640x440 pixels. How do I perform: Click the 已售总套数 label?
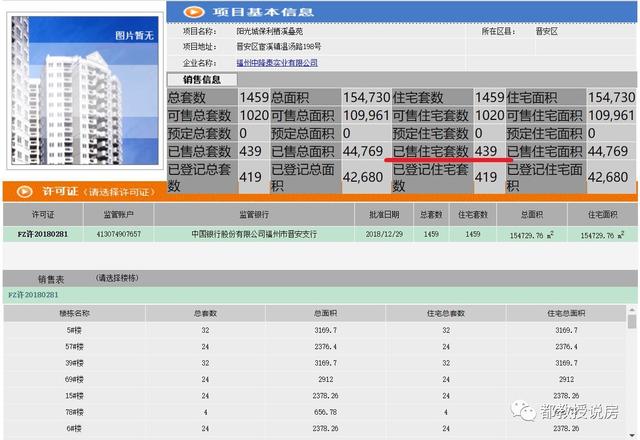(199, 151)
